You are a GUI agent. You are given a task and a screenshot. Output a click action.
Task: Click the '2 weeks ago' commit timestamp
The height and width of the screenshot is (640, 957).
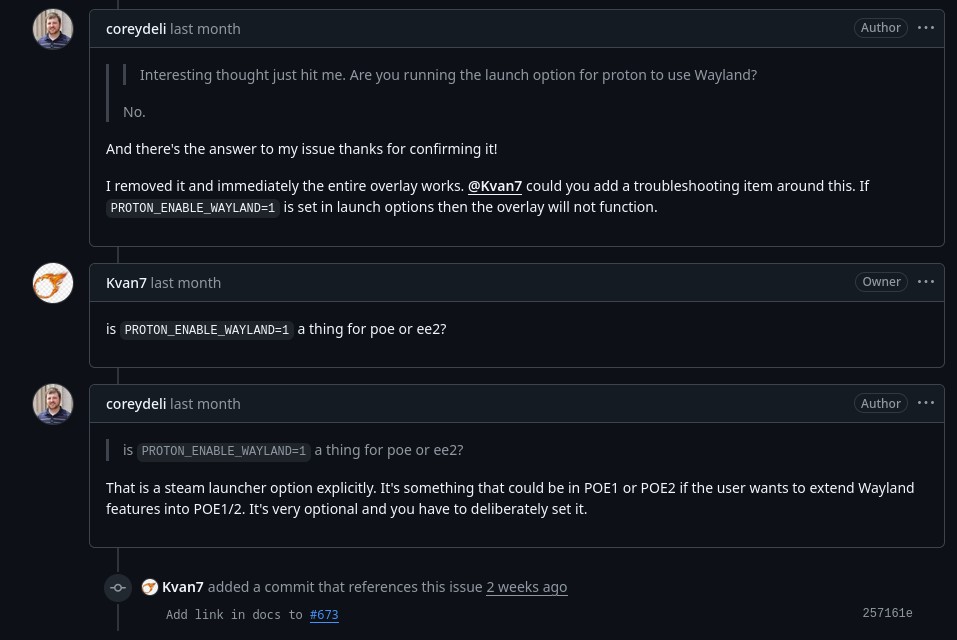coord(526,587)
